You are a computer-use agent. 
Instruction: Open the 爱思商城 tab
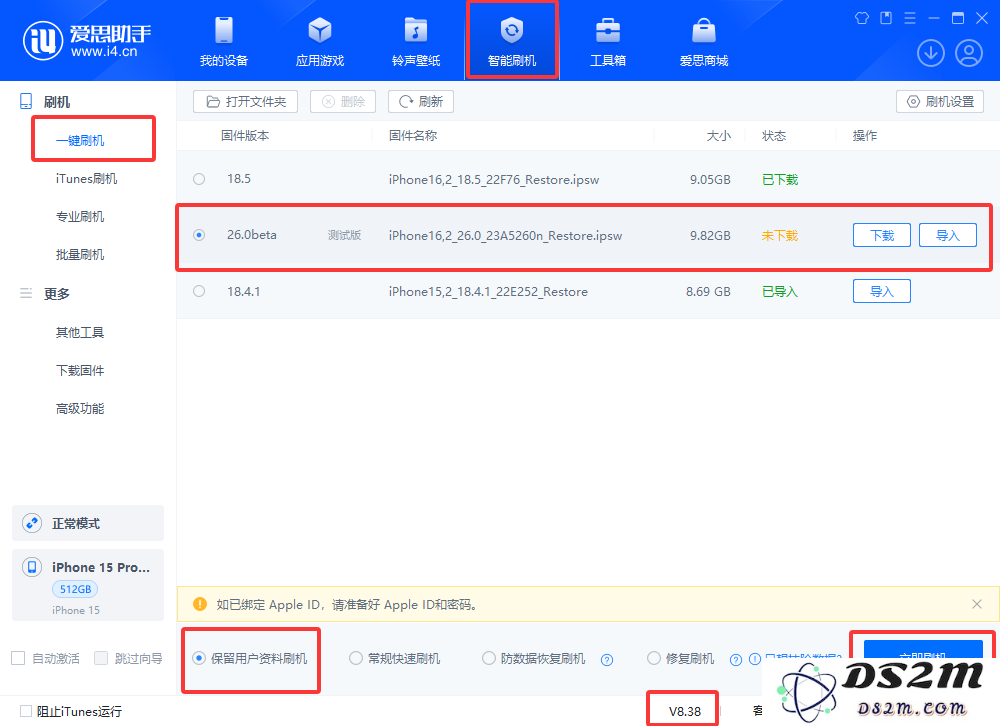click(703, 41)
